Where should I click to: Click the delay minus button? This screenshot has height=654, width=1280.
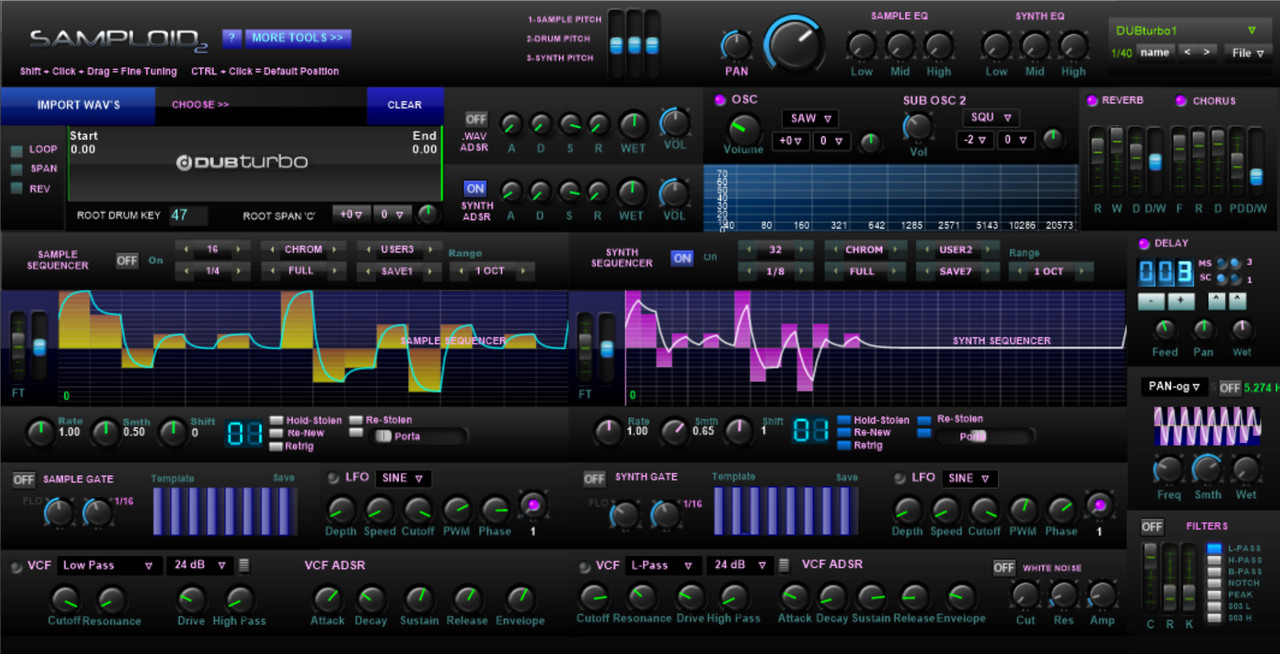coord(1152,301)
